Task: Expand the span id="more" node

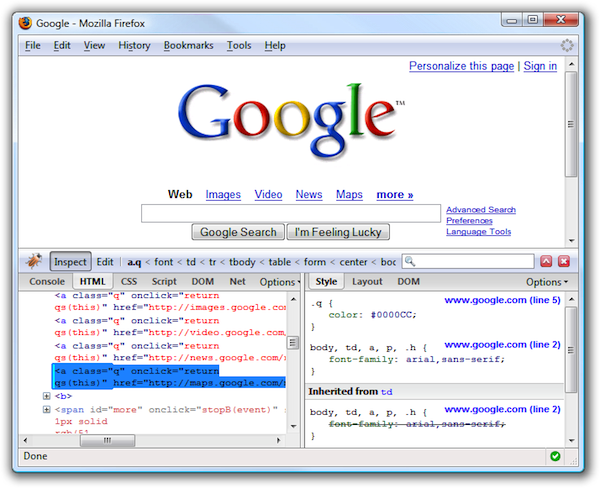Action: click(x=47, y=410)
